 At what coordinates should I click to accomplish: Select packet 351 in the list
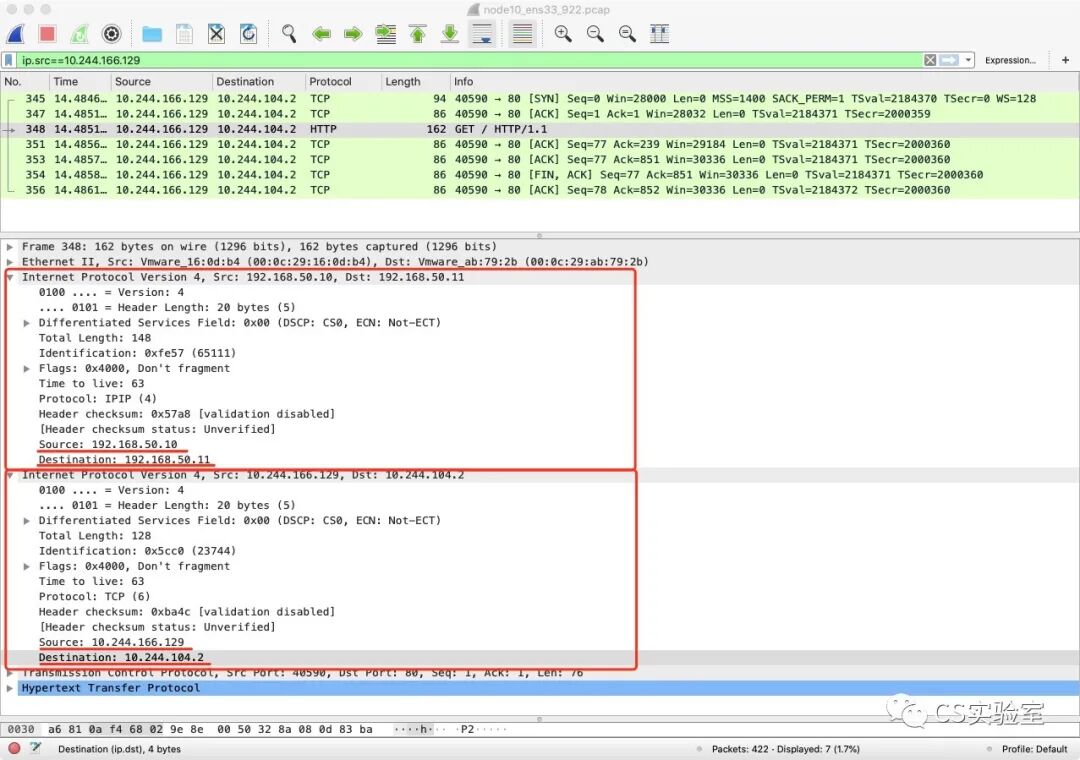point(540,144)
